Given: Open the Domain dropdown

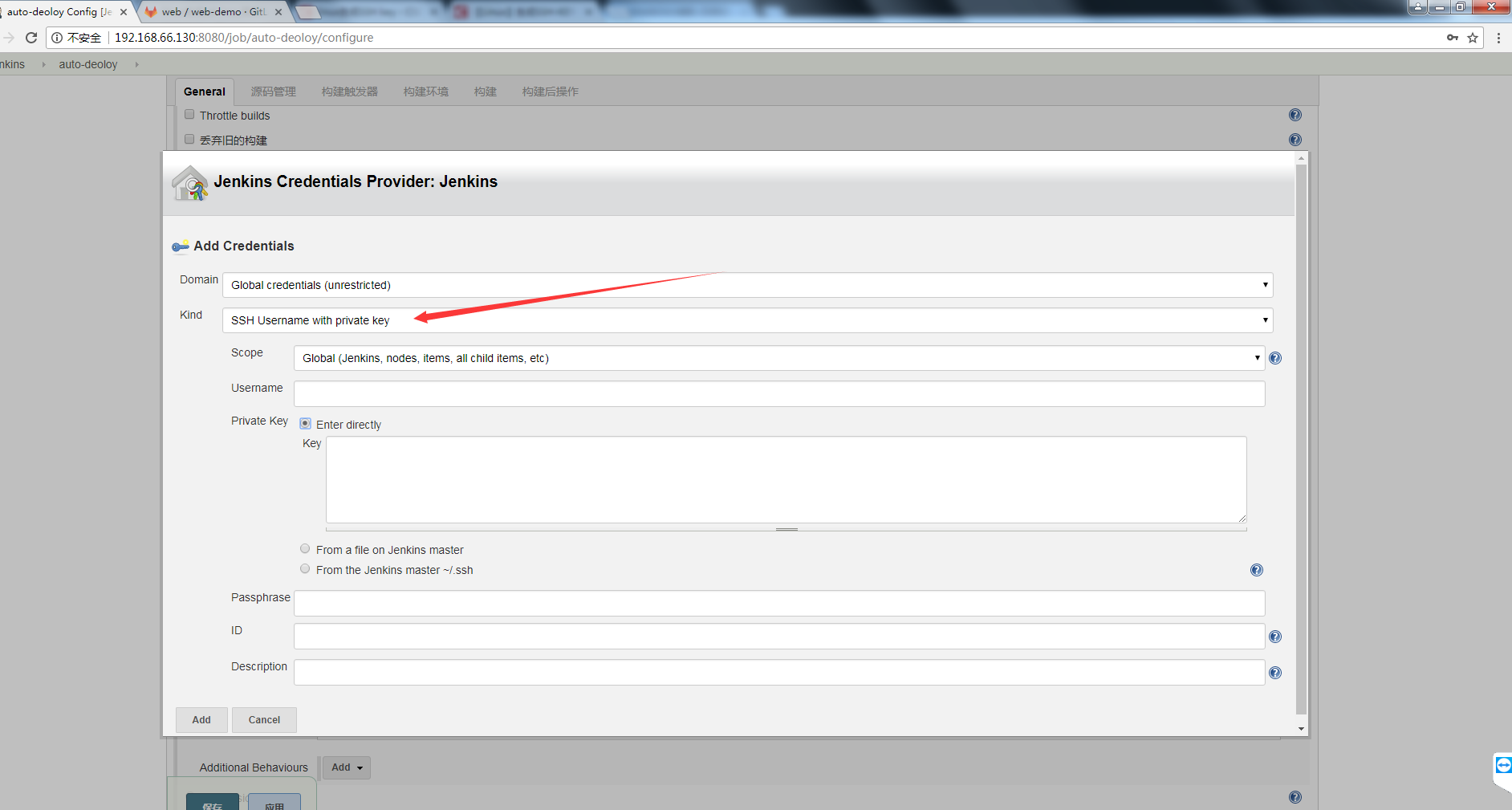Looking at the screenshot, I should click(x=747, y=285).
